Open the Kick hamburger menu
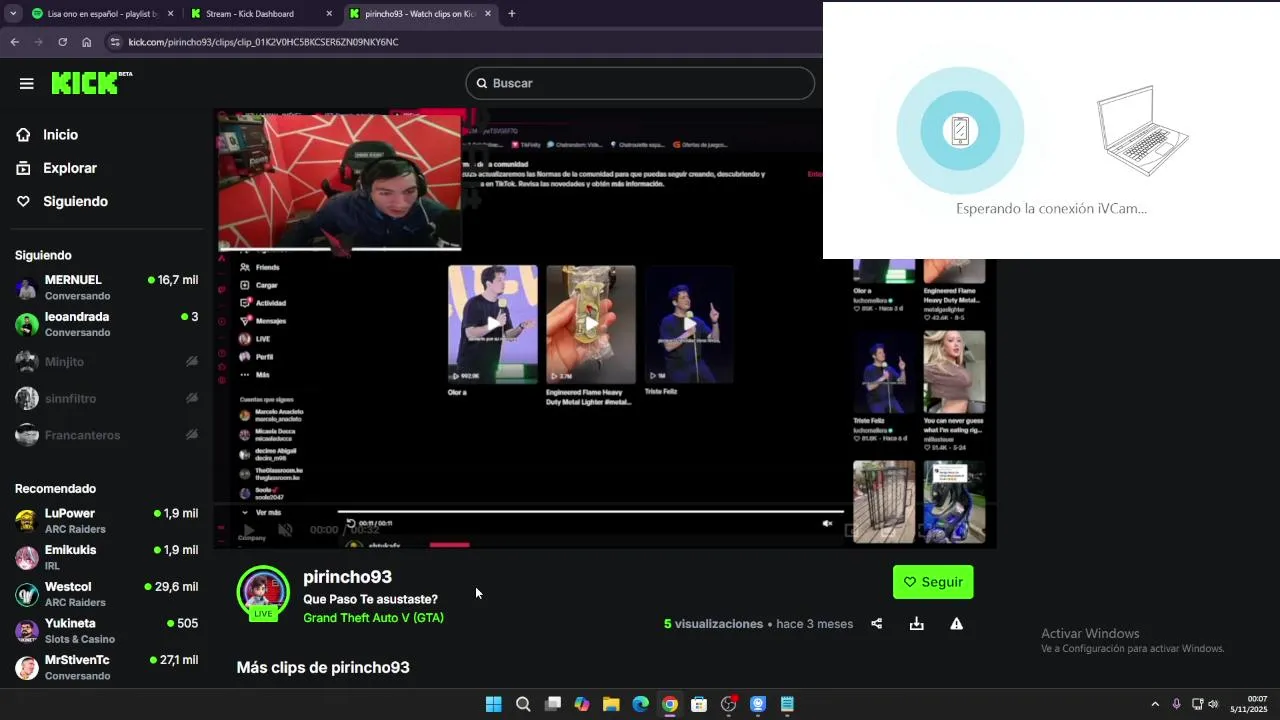Screen dimensions: 1280x720 coord(27,83)
